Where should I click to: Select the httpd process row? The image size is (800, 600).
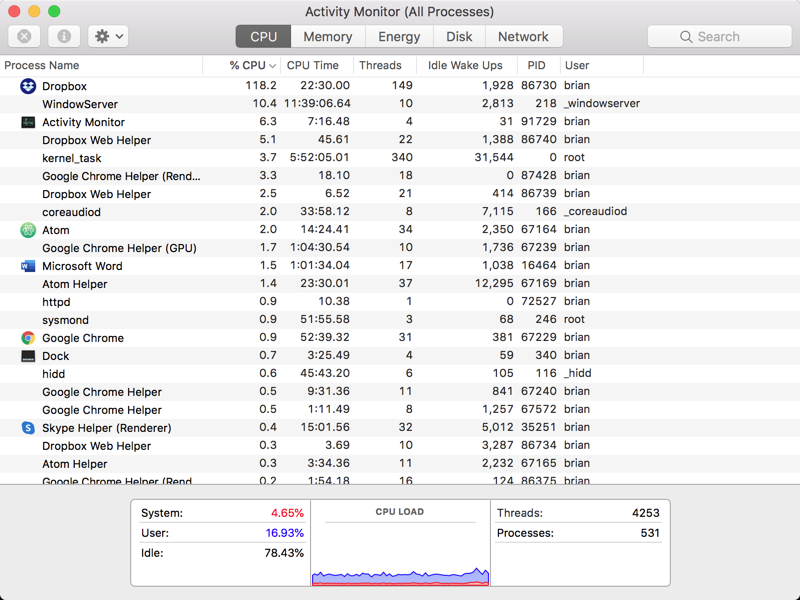(x=400, y=302)
